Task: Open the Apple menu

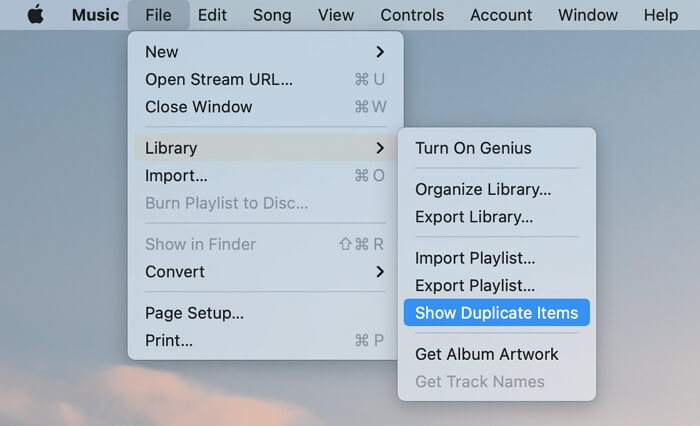Action: tap(36, 15)
